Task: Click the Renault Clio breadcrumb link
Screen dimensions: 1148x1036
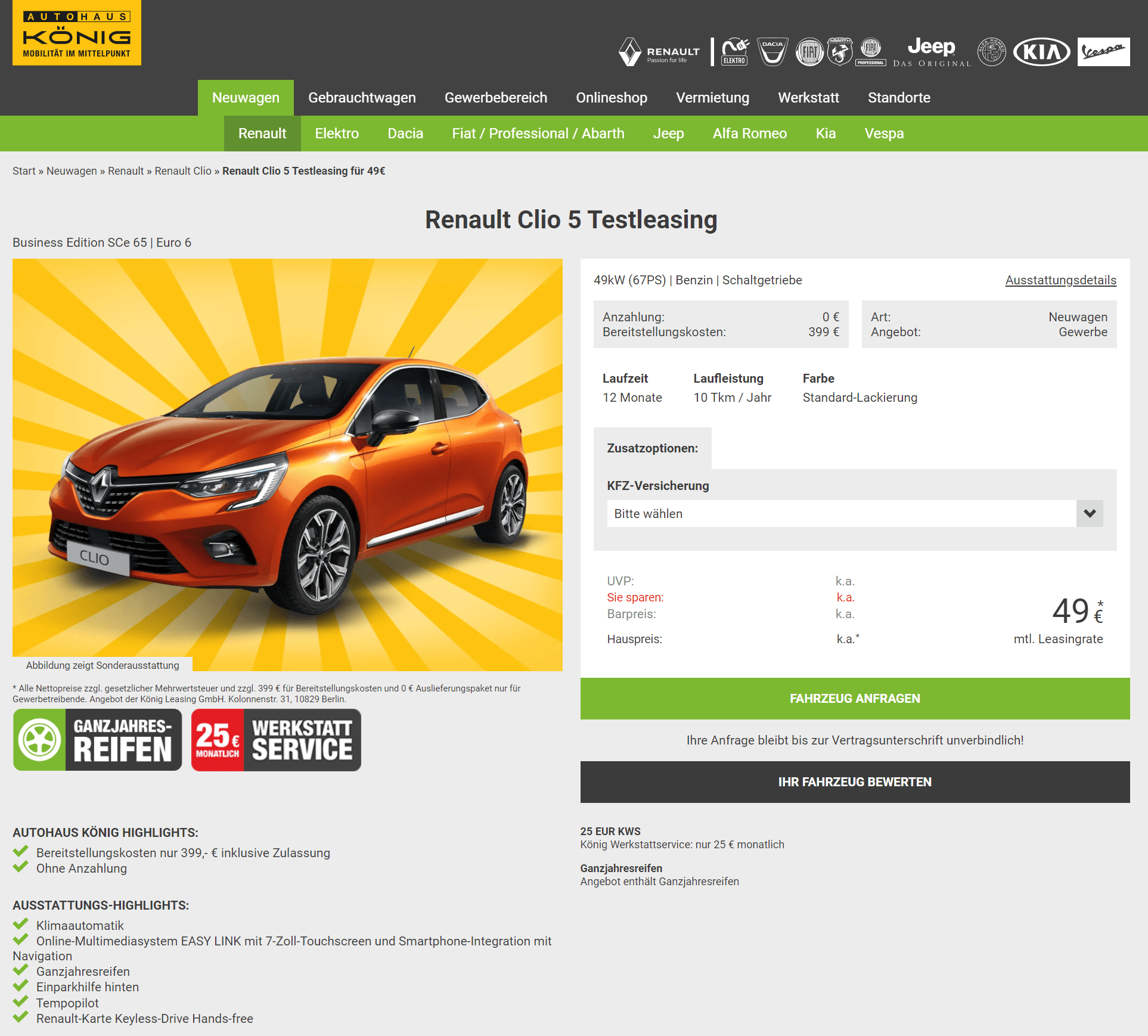Action: click(x=183, y=171)
